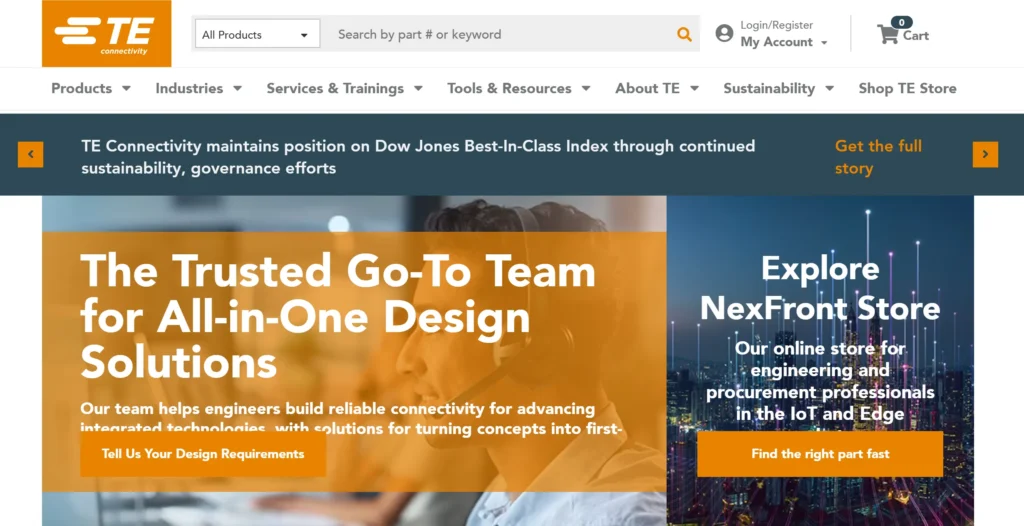
Task: Click Tell Us Your Design Requirements button
Action: [x=203, y=454]
